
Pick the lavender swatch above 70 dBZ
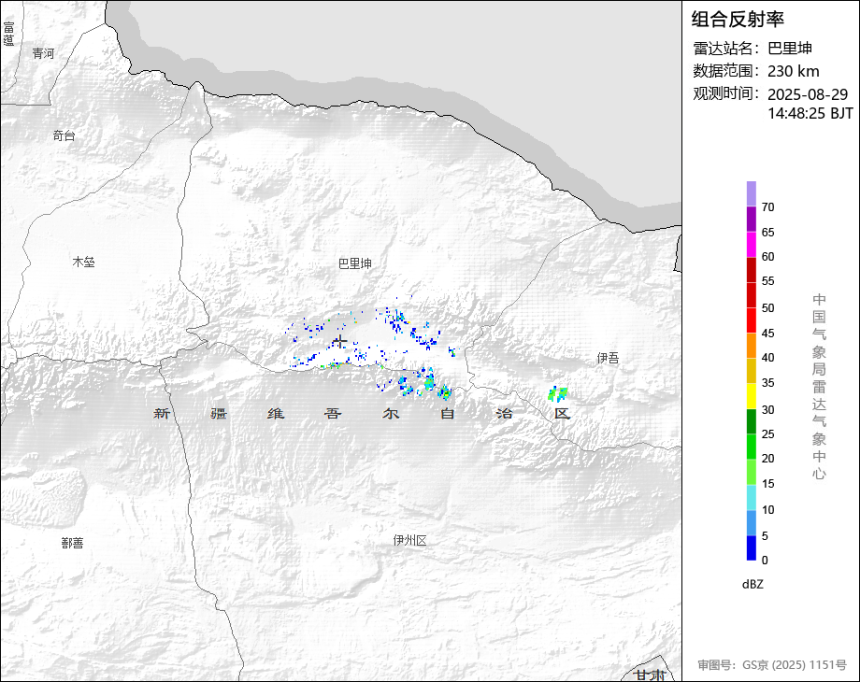coord(751,194)
